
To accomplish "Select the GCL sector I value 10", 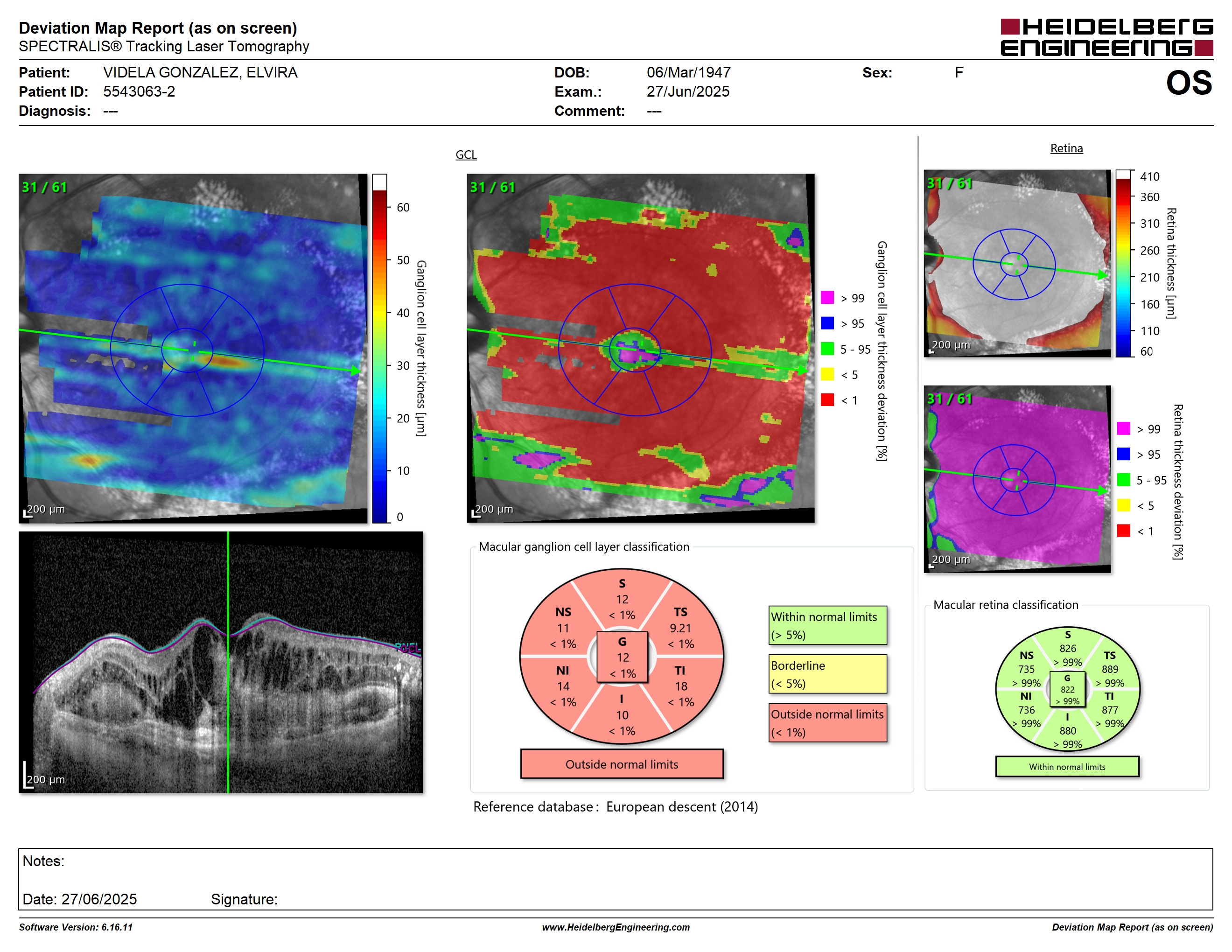I will (x=622, y=715).
